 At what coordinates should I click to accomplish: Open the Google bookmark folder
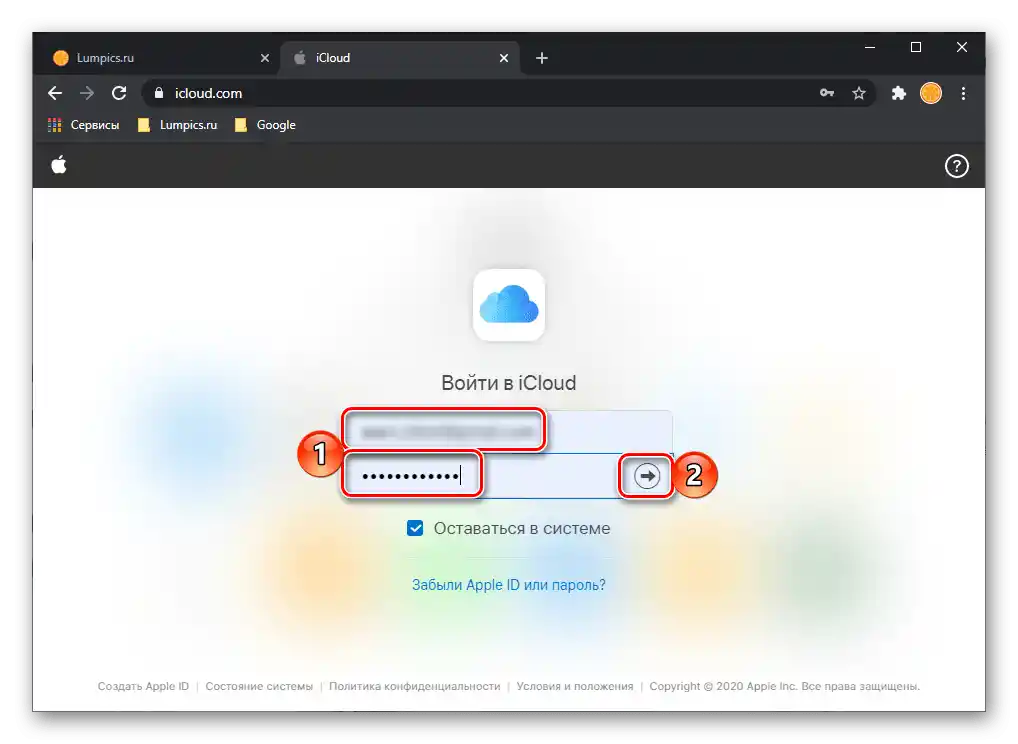(x=265, y=125)
